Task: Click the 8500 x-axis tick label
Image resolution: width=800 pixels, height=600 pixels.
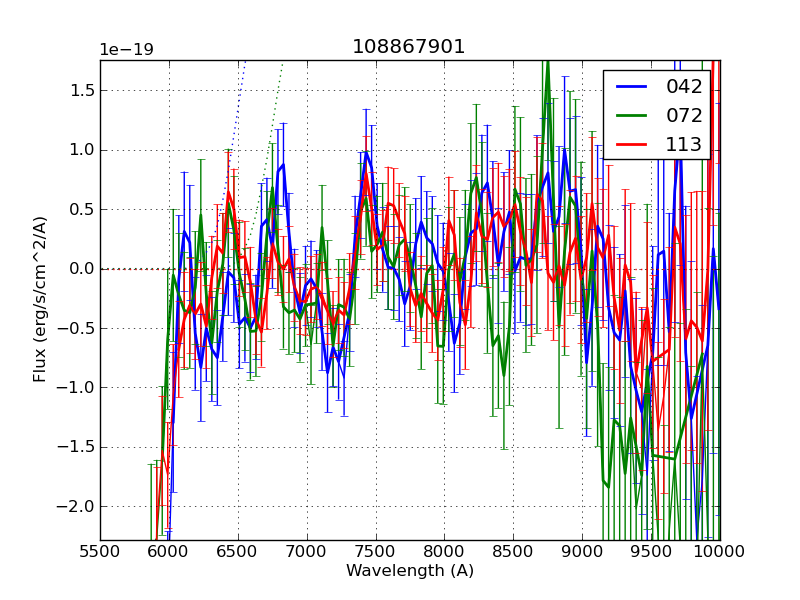Action: 514,550
